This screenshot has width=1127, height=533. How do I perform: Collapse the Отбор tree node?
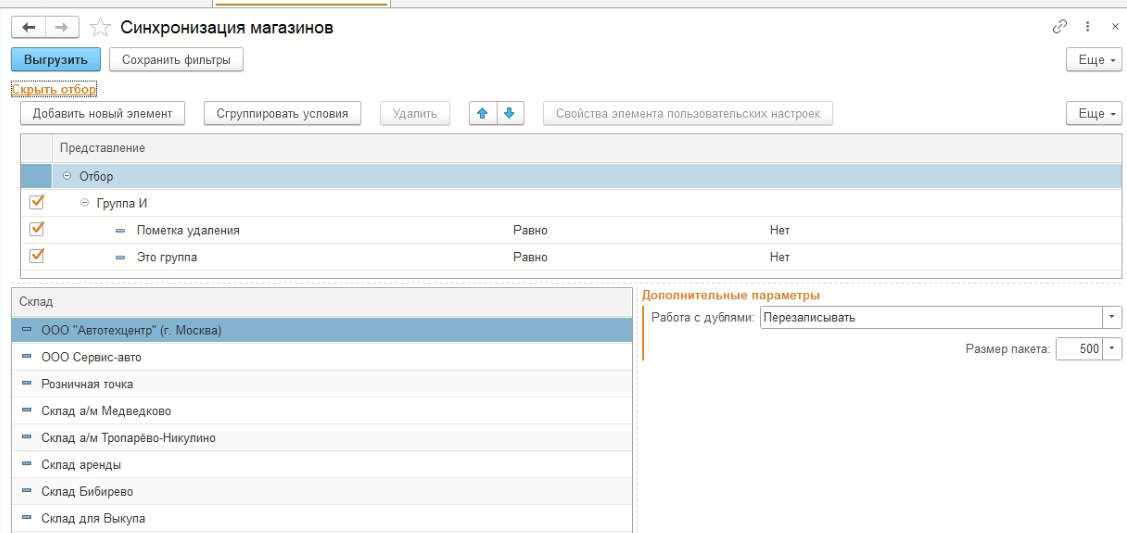click(x=68, y=176)
